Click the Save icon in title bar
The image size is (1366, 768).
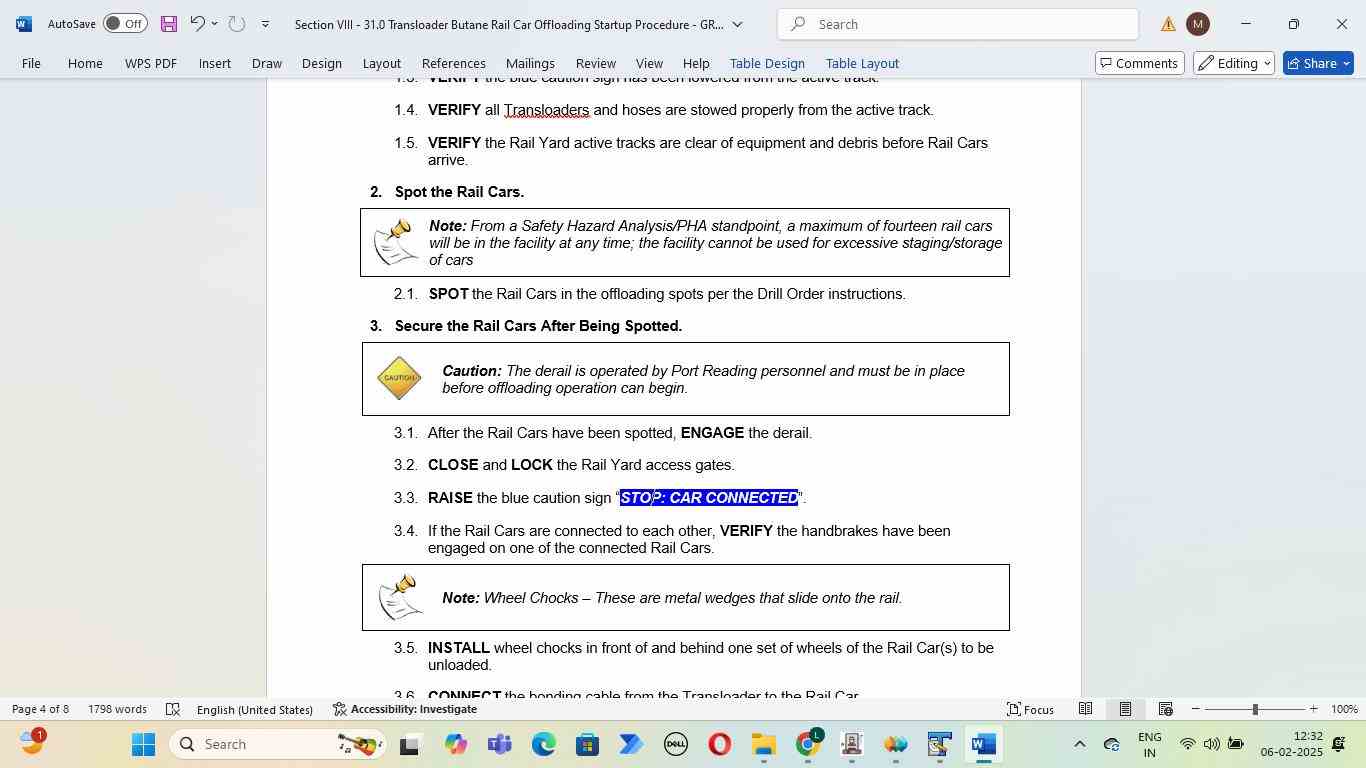click(x=168, y=24)
